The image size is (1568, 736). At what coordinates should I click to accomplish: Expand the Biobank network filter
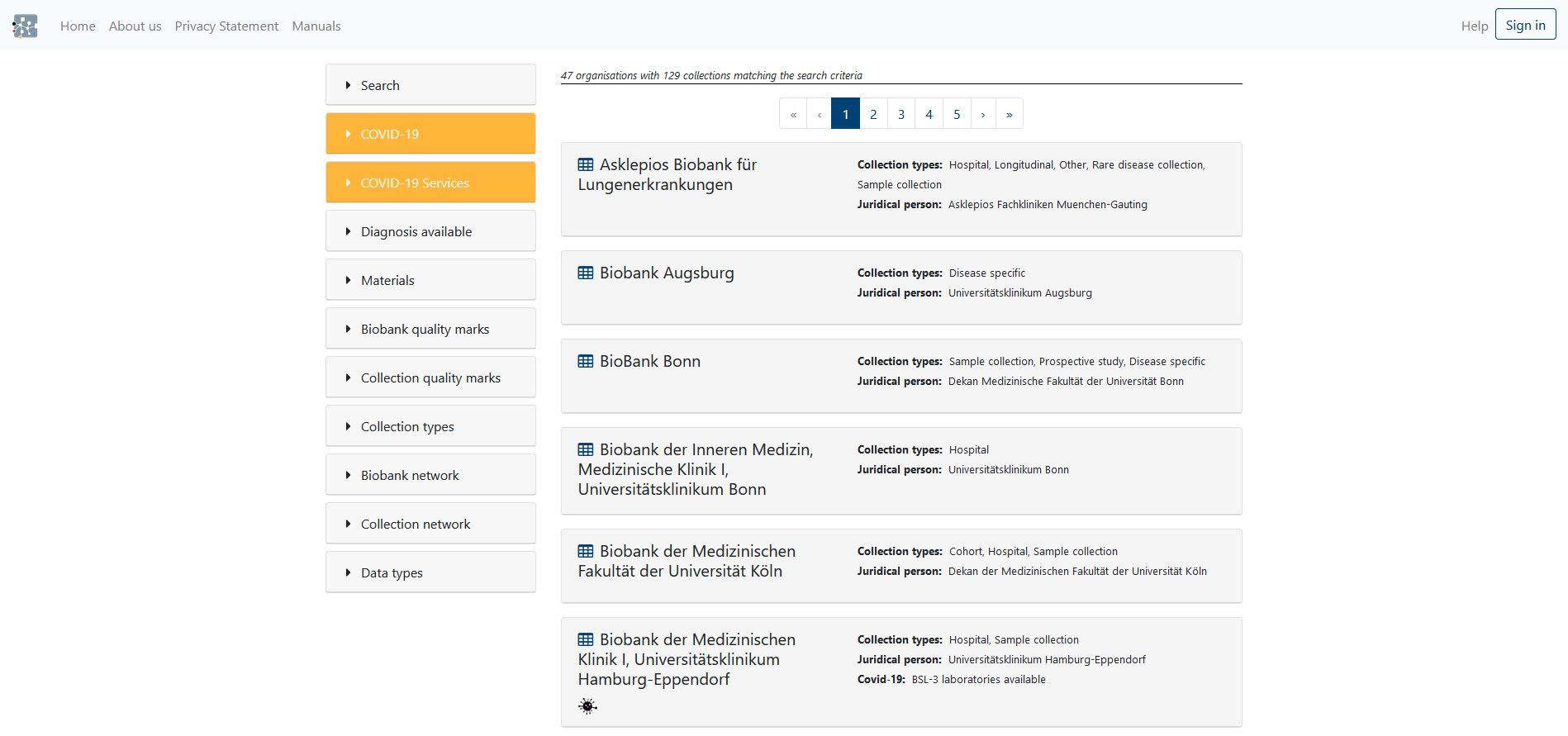coord(430,474)
